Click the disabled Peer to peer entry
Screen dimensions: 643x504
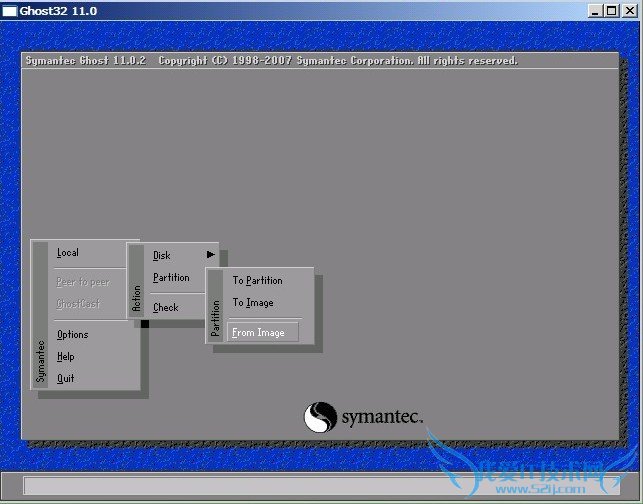83,282
